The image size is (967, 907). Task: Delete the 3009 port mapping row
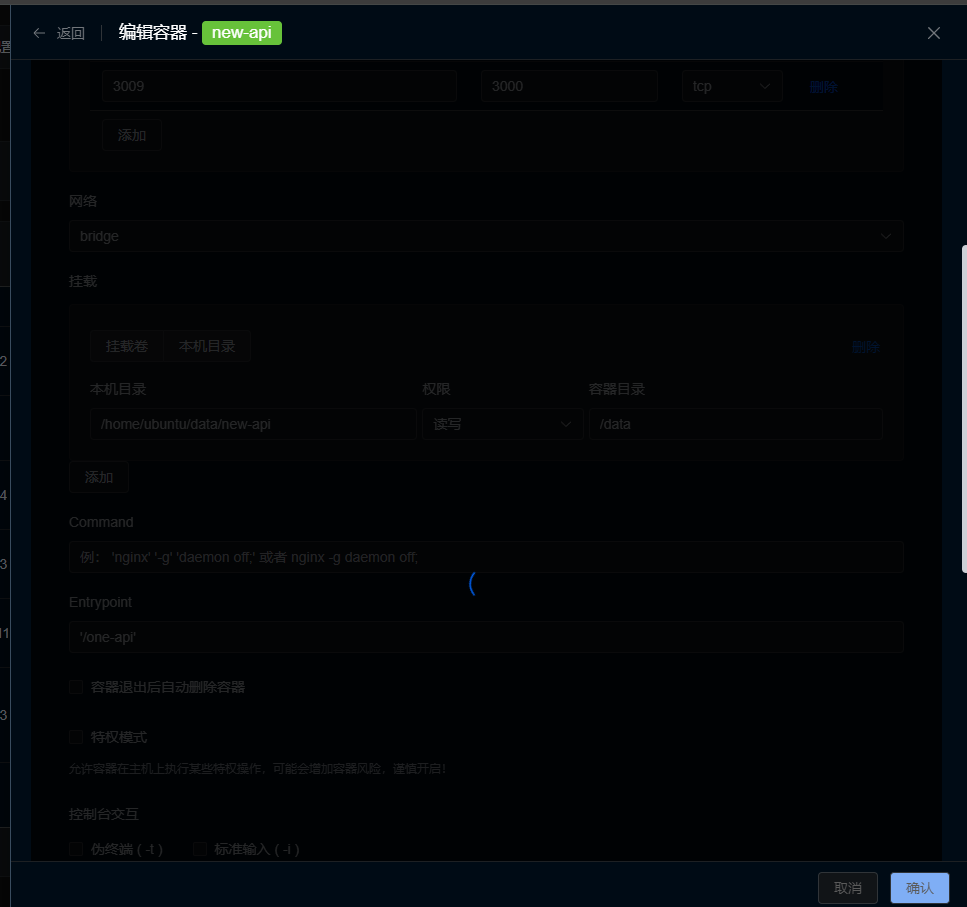pyautogui.click(x=823, y=87)
